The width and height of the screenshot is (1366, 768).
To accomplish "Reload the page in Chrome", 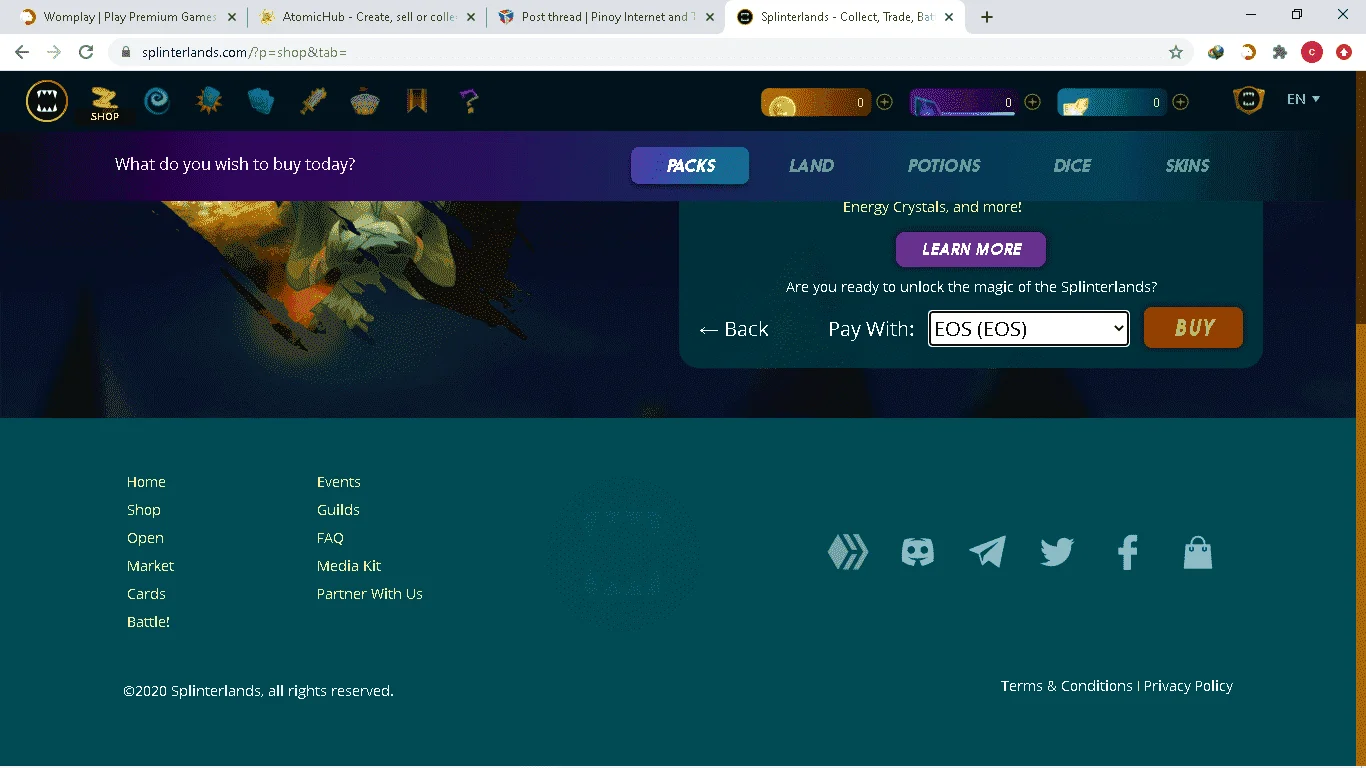I will 86,52.
